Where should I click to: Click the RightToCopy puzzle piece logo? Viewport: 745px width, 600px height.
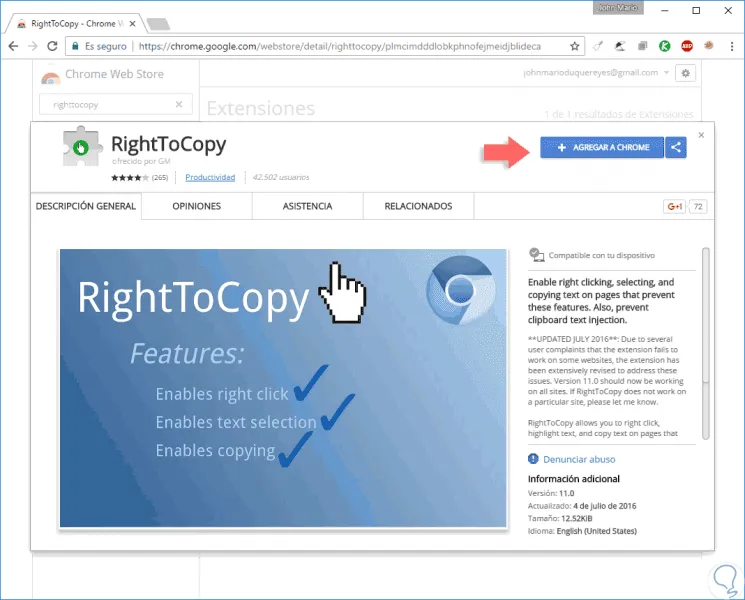click(x=82, y=146)
